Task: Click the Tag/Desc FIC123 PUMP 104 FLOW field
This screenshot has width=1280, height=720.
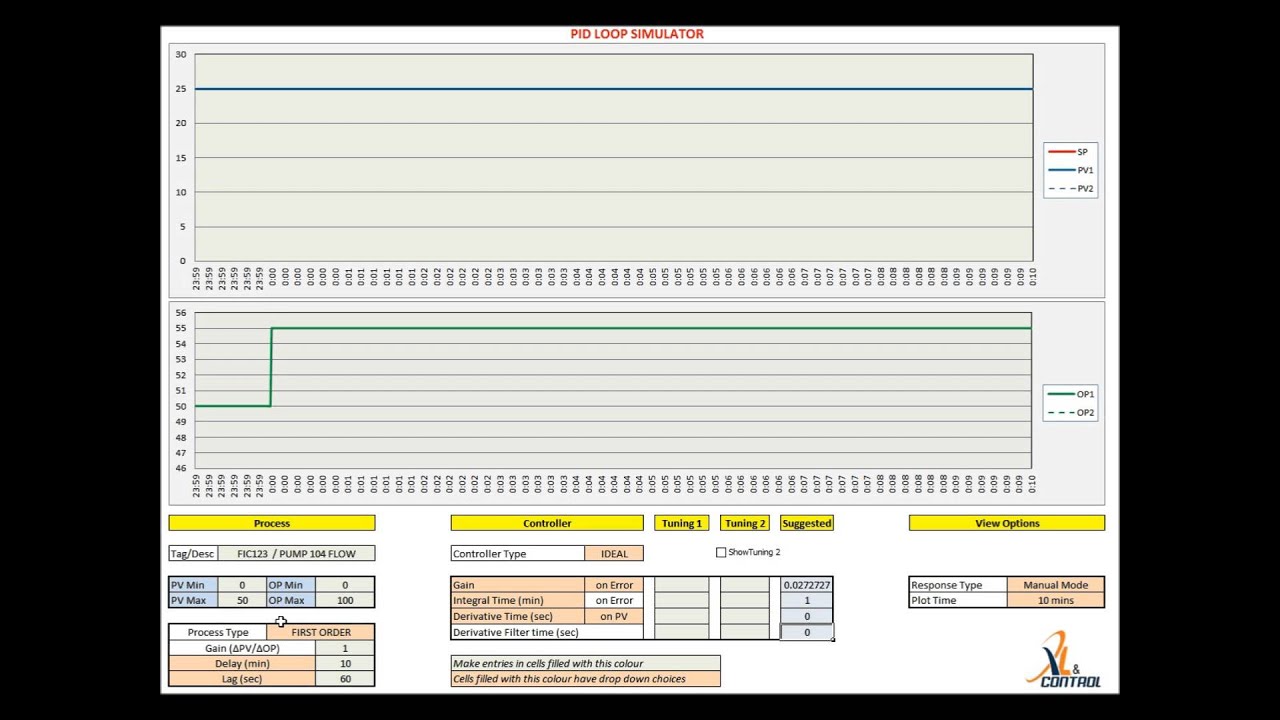Action: click(296, 553)
